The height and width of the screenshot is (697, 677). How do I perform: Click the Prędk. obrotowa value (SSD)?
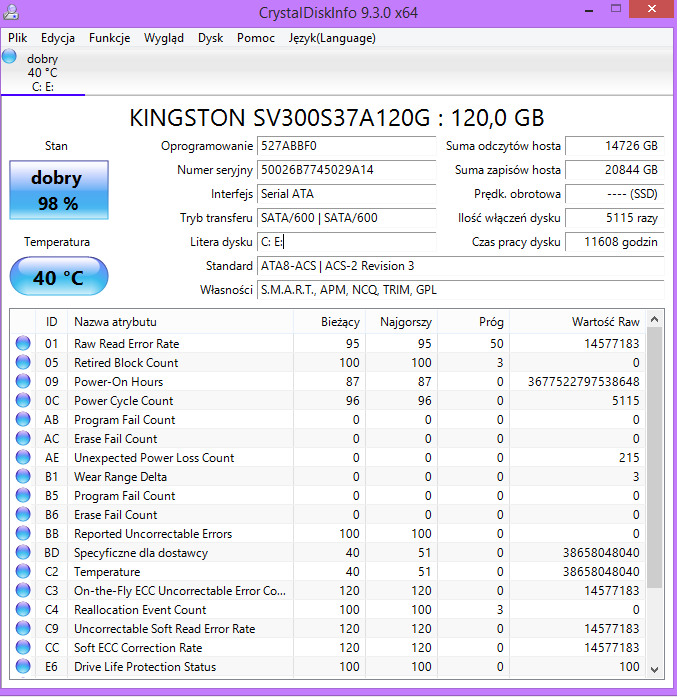pyautogui.click(x=614, y=194)
